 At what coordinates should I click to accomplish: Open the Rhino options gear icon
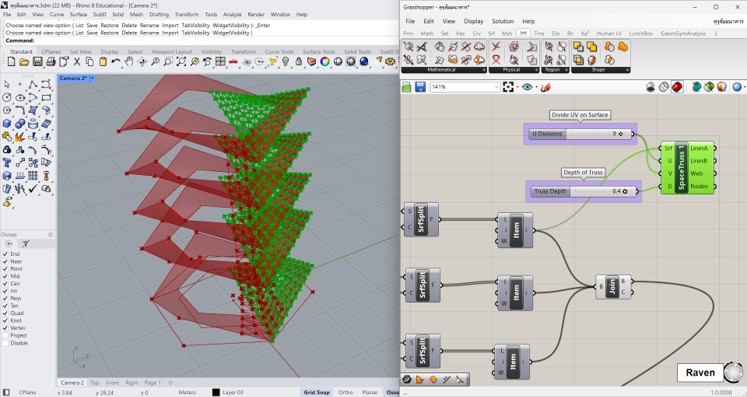[x=391, y=62]
